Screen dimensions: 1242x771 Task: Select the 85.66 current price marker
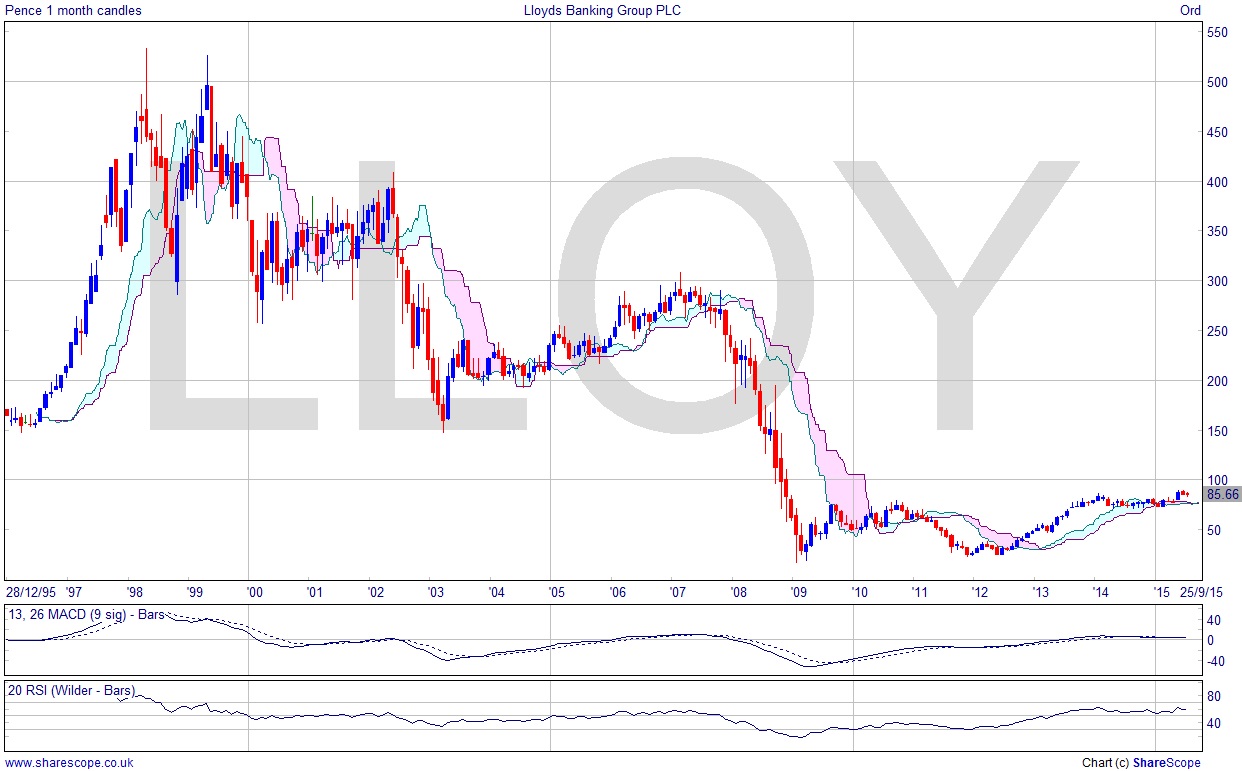point(1222,494)
